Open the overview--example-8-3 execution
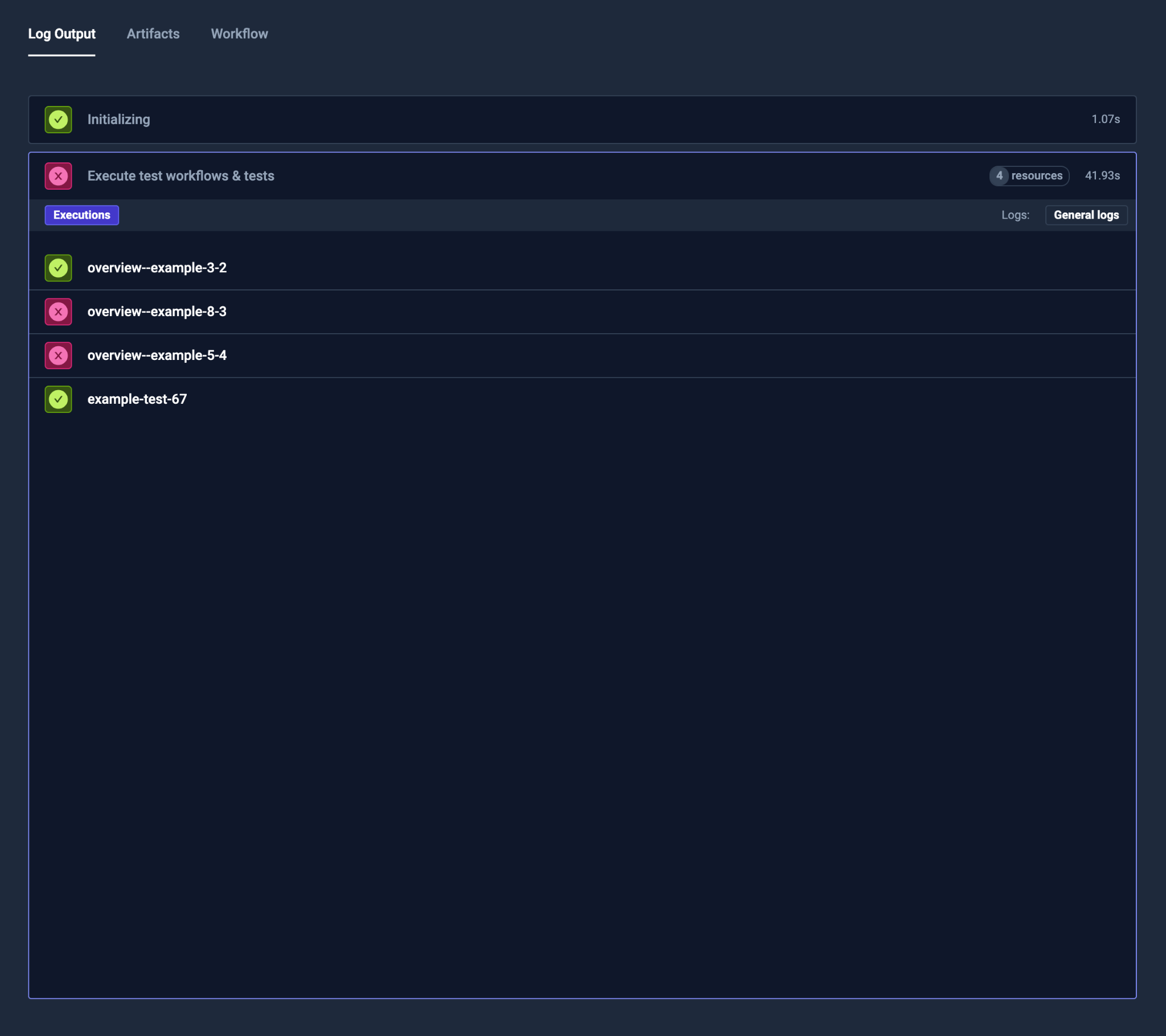Viewport: 1166px width, 1036px height. tap(157, 312)
